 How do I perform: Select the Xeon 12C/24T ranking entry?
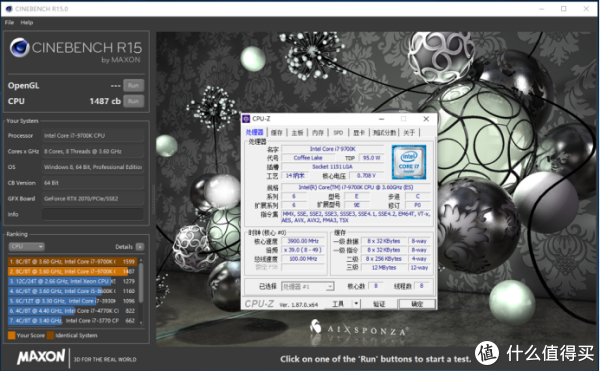72,281
